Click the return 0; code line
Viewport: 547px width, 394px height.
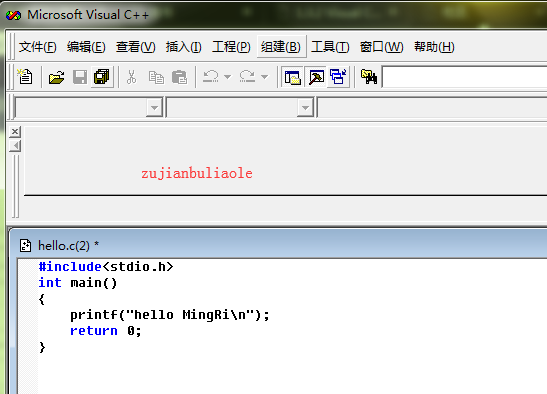[105, 330]
